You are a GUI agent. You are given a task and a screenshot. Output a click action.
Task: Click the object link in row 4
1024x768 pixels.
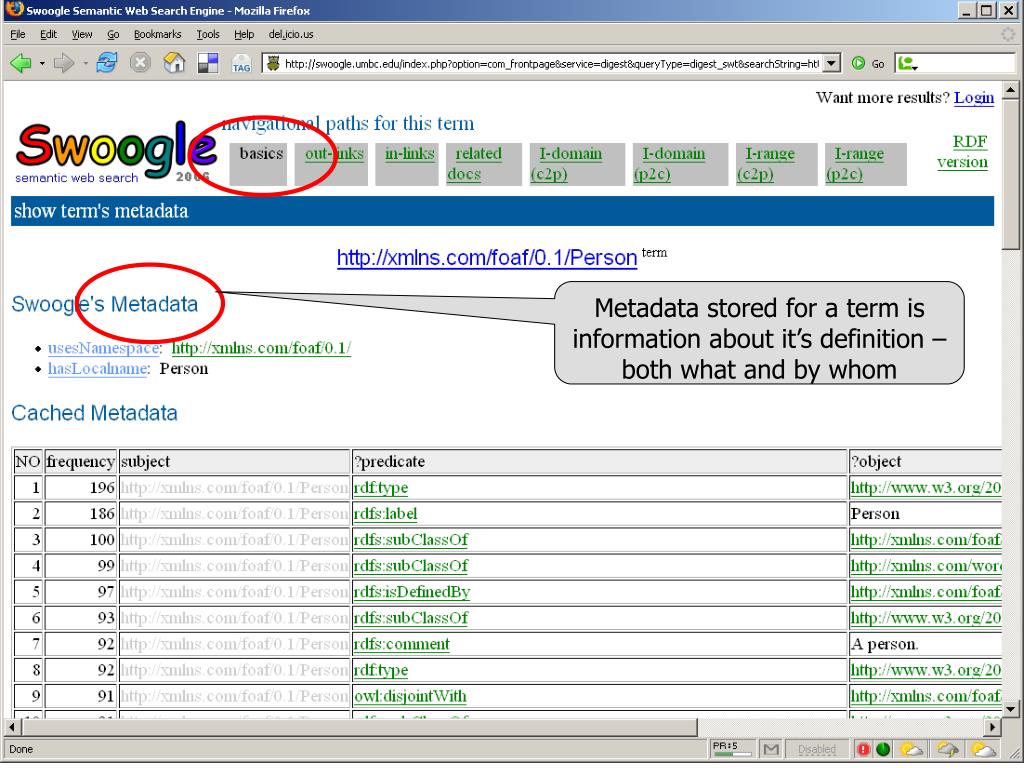point(925,566)
